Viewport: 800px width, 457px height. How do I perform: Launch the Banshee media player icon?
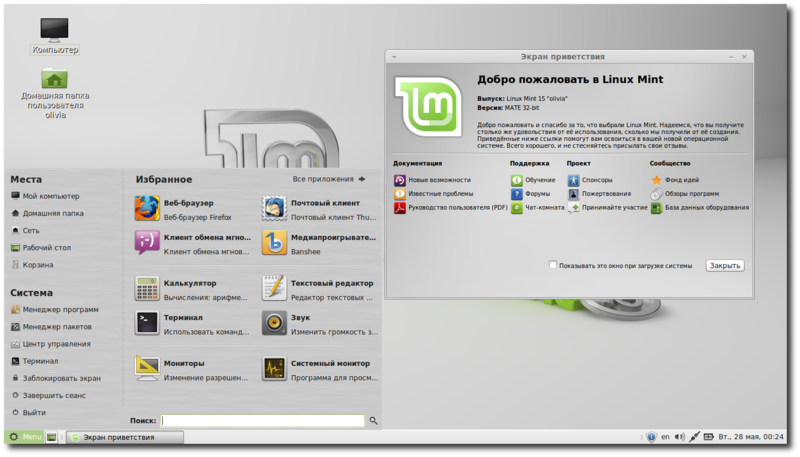tap(274, 243)
